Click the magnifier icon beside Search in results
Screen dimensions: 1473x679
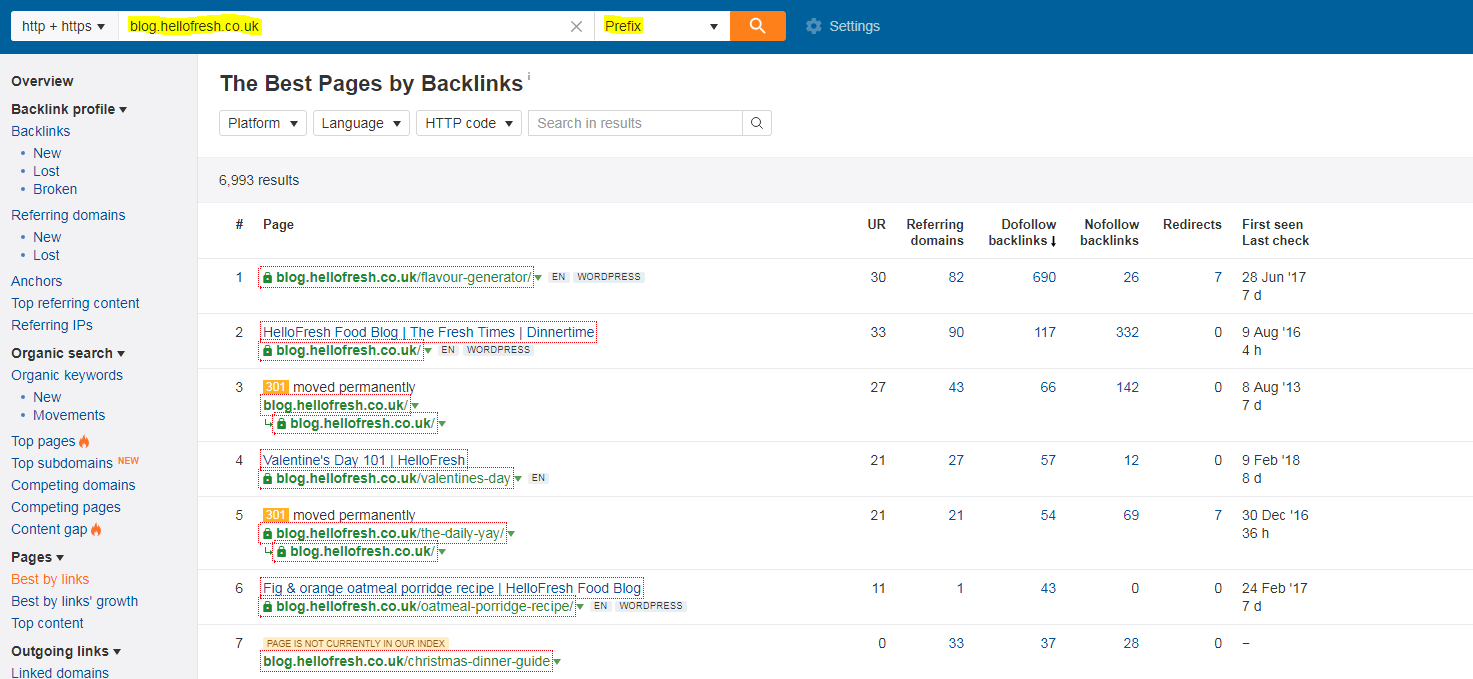pyautogui.click(x=757, y=123)
